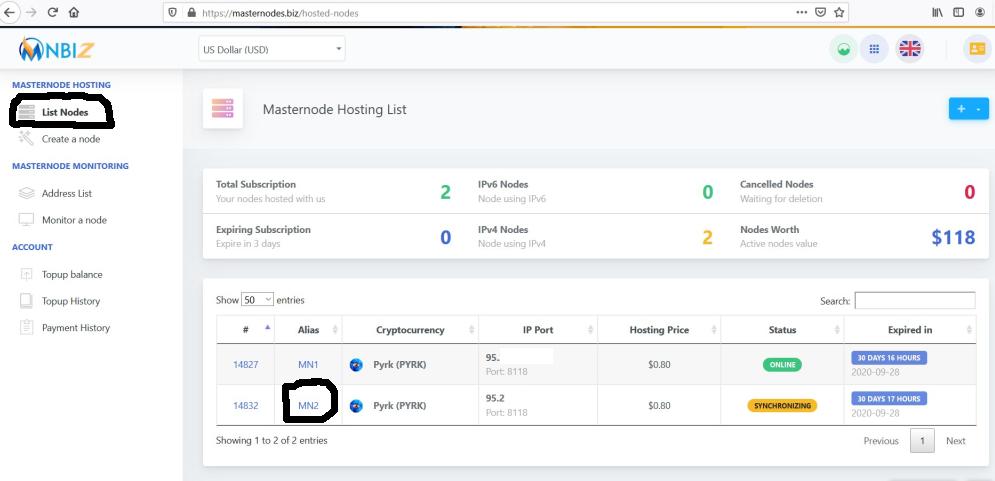Open the US Dollar currency dropdown
The height and width of the screenshot is (481, 995).
pos(272,49)
